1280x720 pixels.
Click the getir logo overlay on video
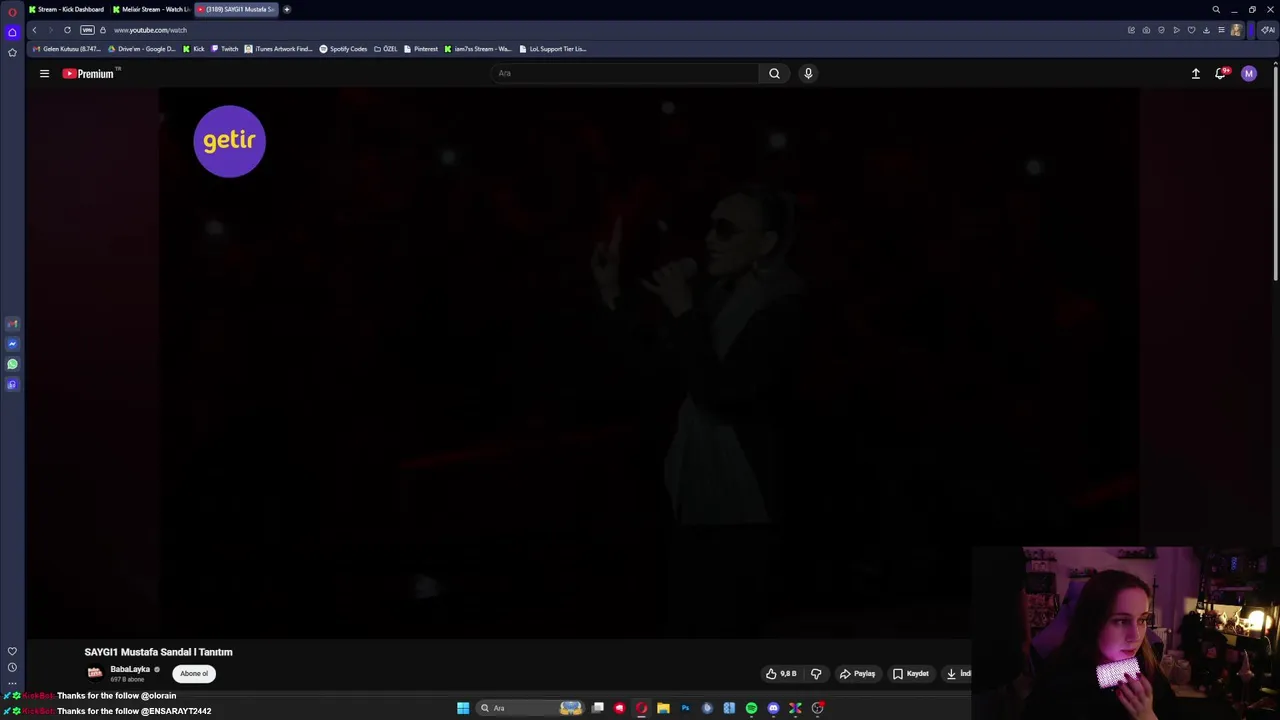tap(230, 141)
